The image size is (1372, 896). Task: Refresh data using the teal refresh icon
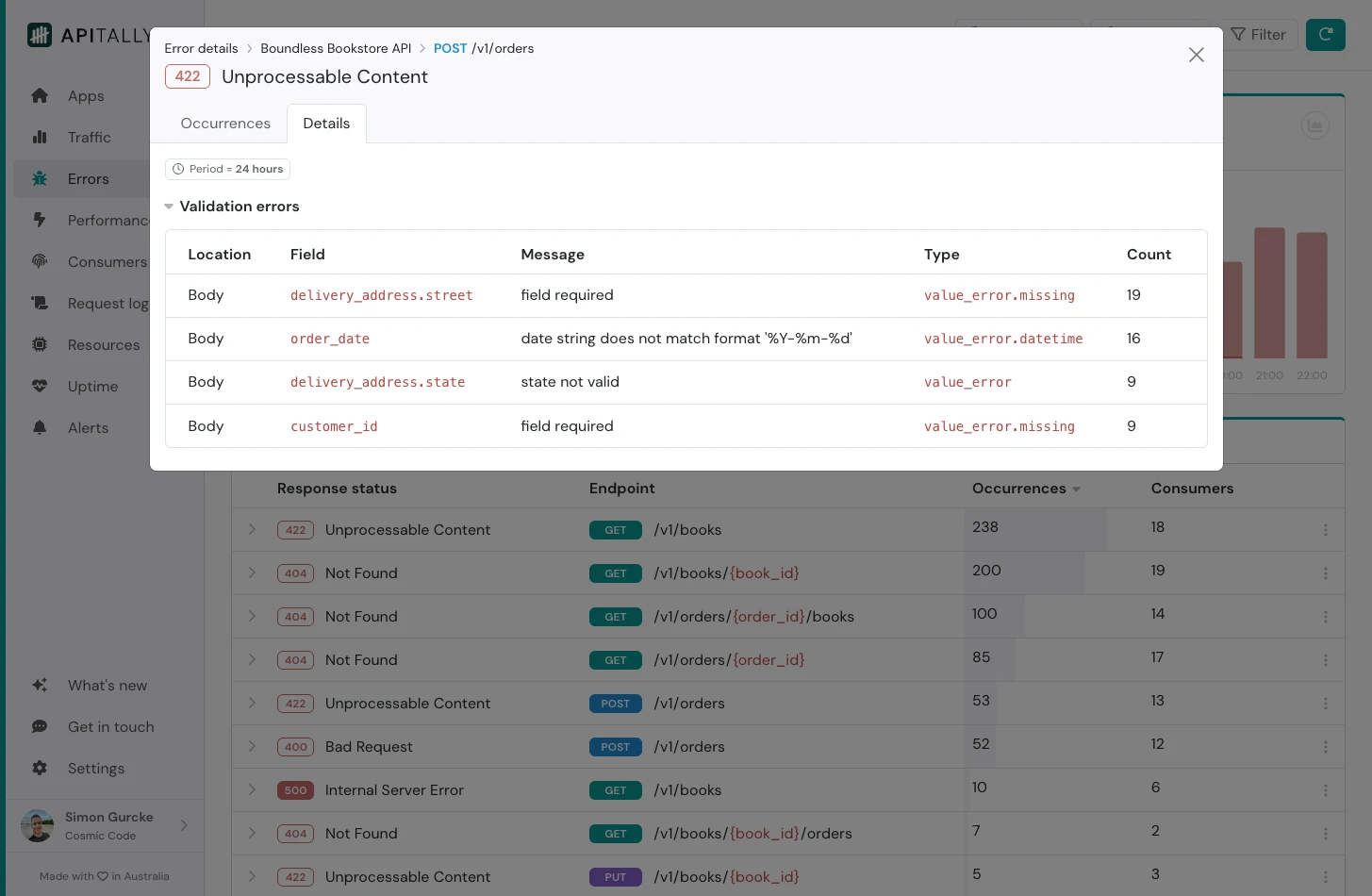1326,34
